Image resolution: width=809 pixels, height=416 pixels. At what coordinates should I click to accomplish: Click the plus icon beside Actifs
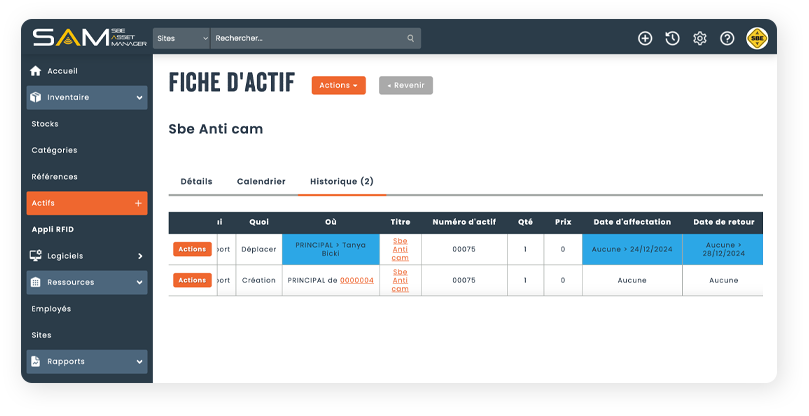138,203
